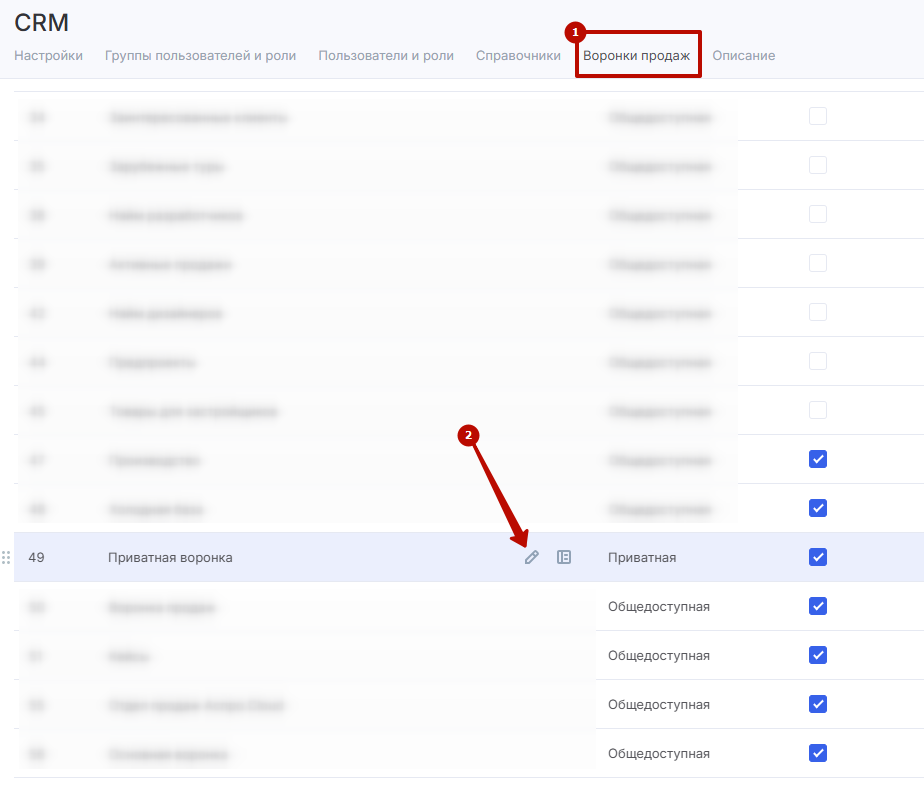This screenshot has height=787, width=924.
Task: Click the Приватная воронка funnel name
Action: tap(170, 557)
